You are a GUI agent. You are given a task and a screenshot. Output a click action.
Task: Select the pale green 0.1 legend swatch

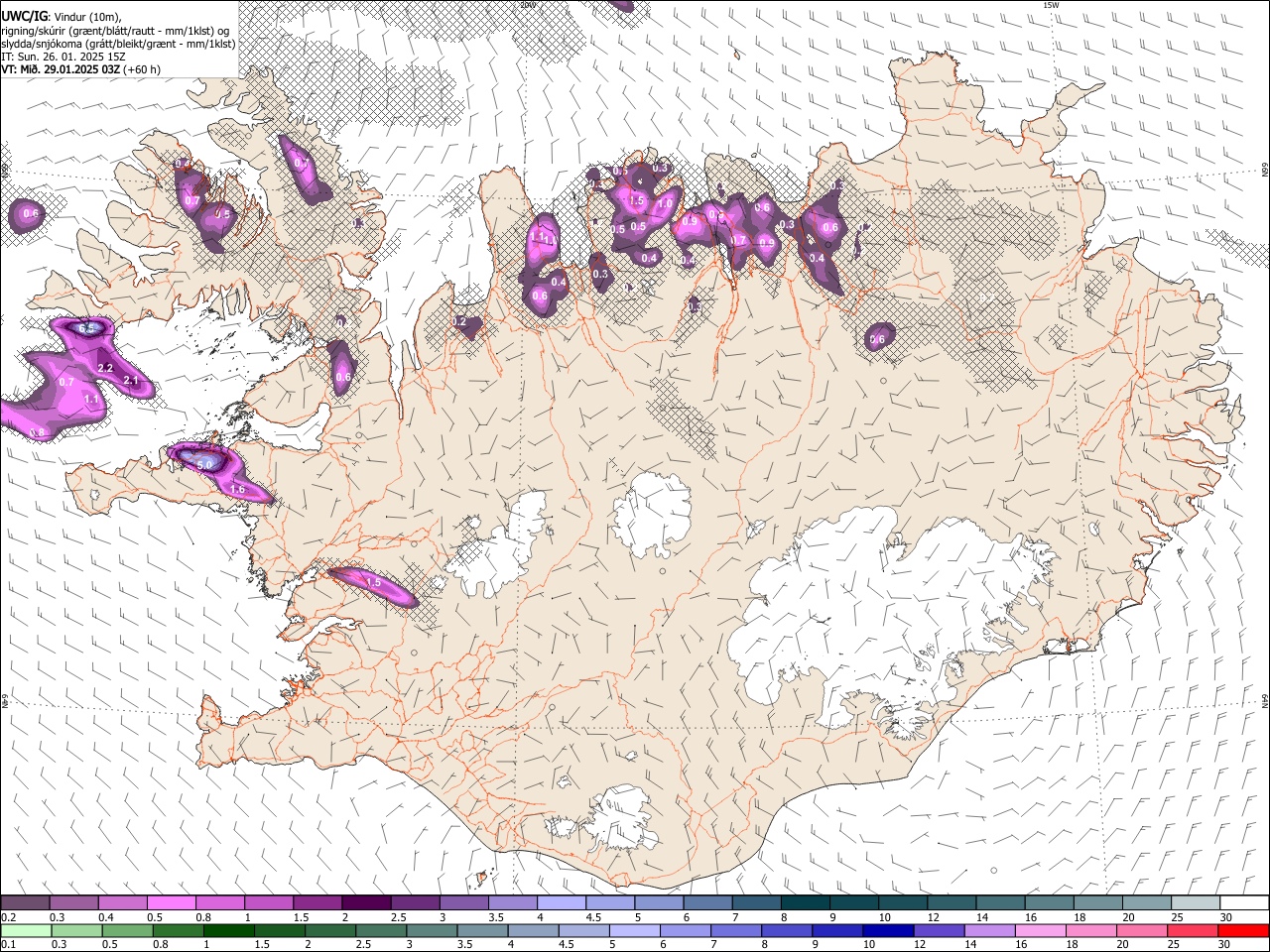[x=25, y=931]
